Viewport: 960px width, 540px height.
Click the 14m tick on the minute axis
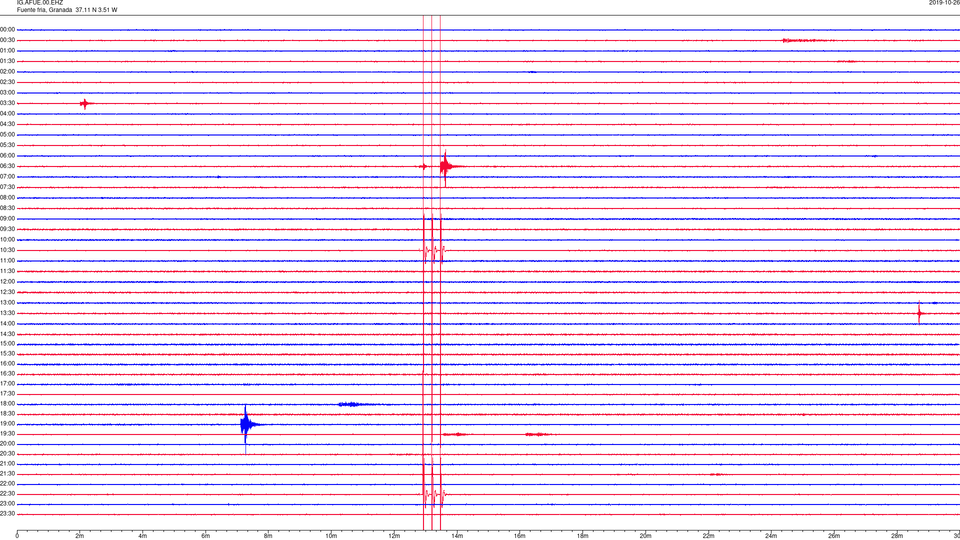click(457, 536)
